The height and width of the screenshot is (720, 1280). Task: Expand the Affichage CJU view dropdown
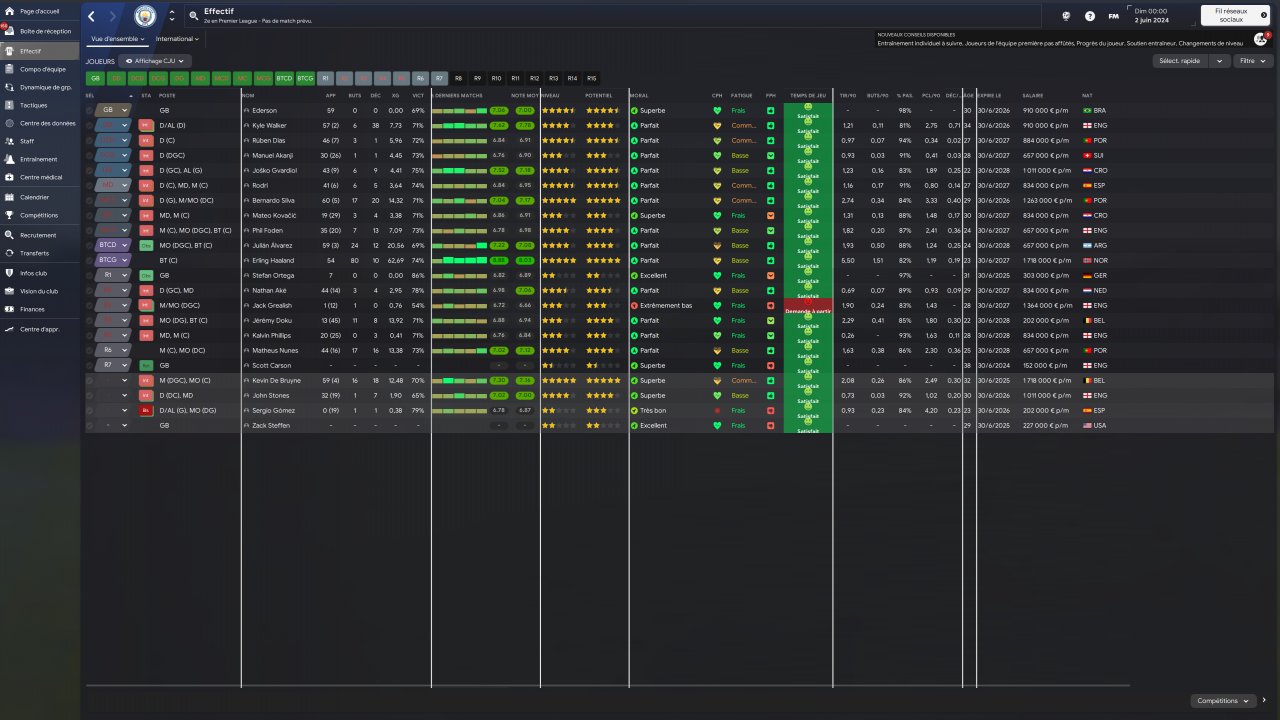[x=155, y=61]
